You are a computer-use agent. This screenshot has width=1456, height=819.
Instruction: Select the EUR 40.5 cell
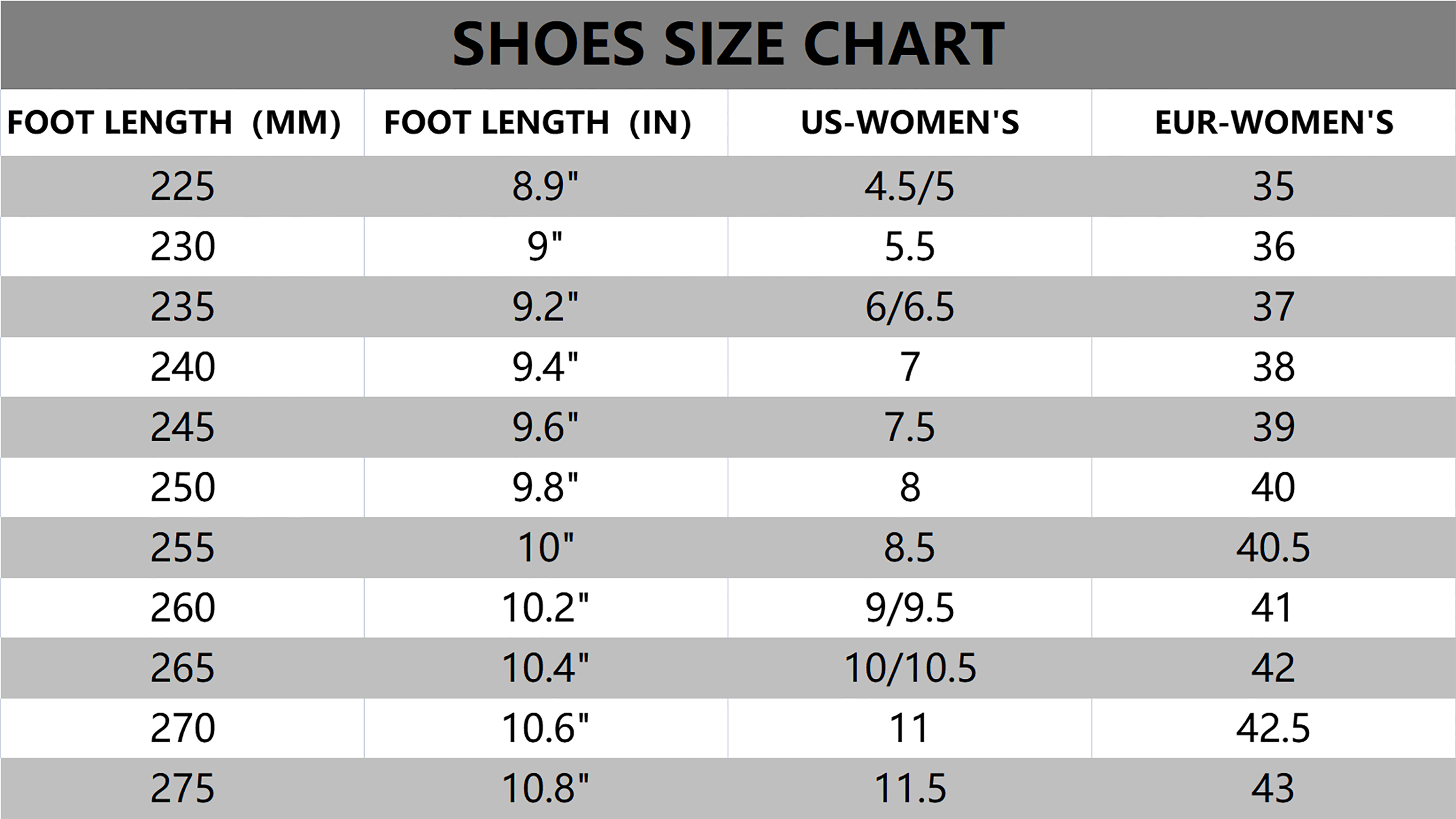click(1273, 548)
